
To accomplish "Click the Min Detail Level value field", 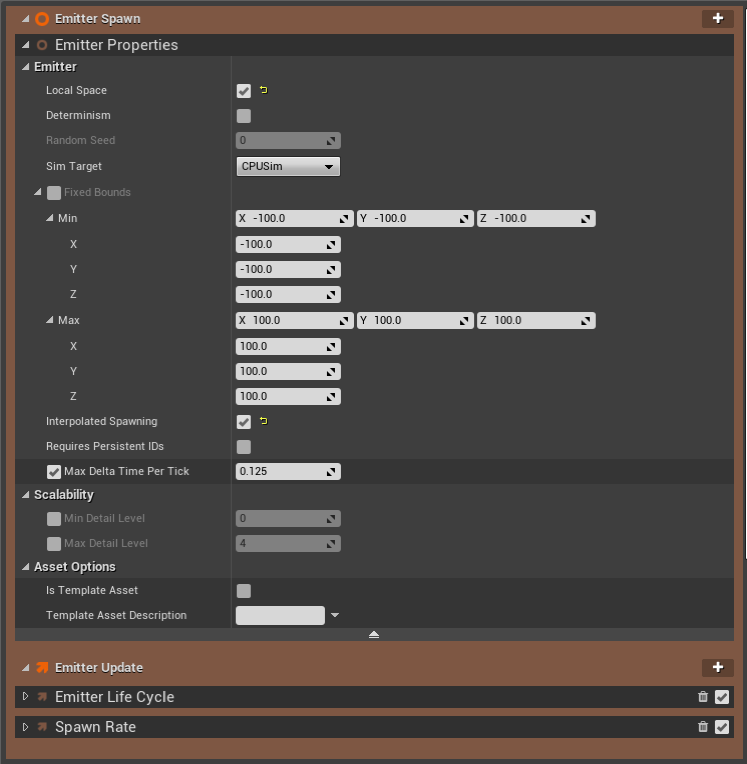I will tap(288, 518).
